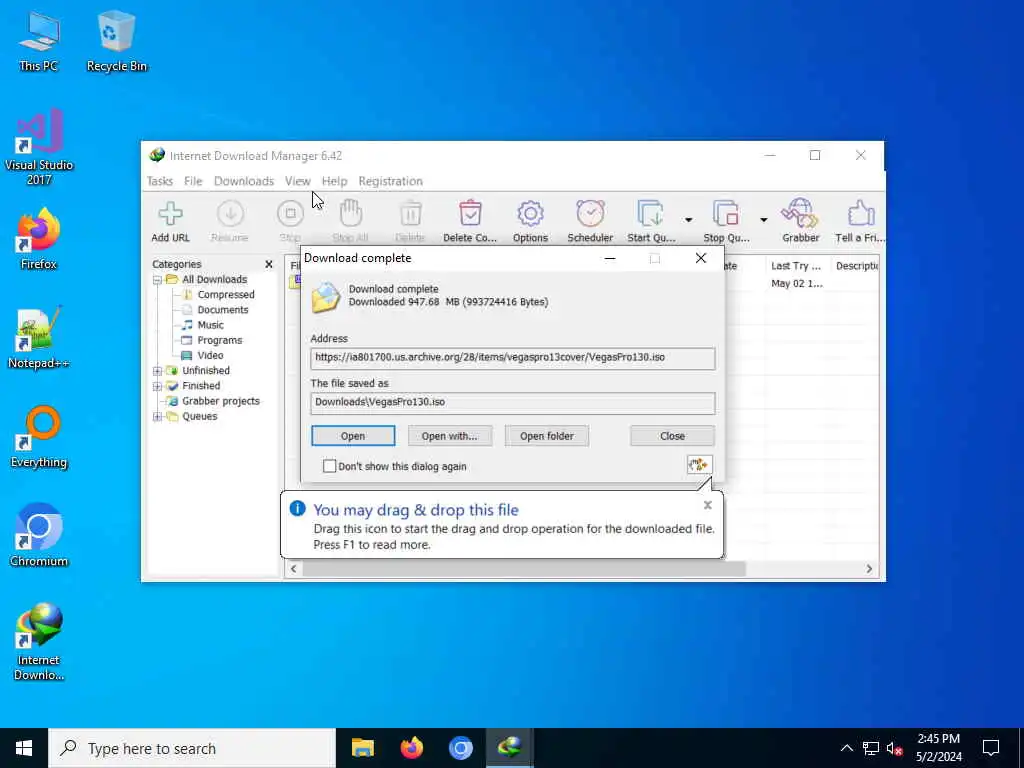Close the Categories panel
The image size is (1024, 768).
(268, 264)
